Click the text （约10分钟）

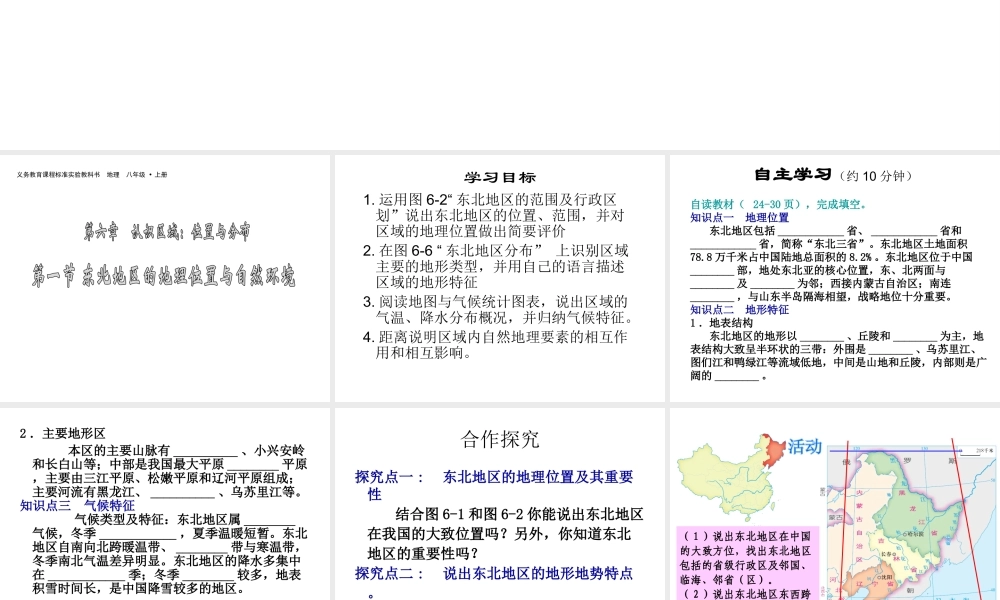click(x=876, y=176)
